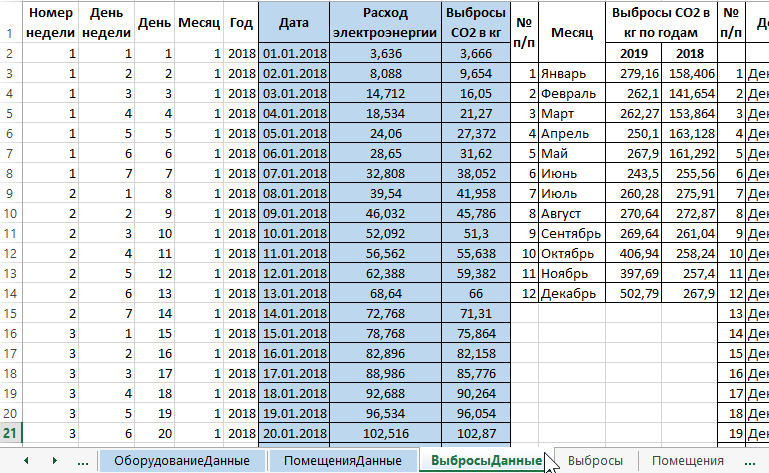Select the Декабрь month cell

tap(568, 294)
